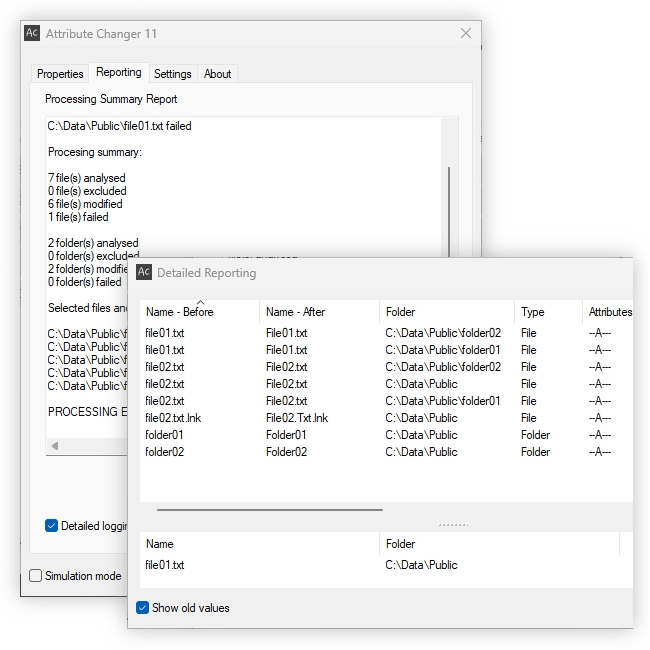Select the About tab
Viewport: 650px width, 650px height.
click(217, 74)
